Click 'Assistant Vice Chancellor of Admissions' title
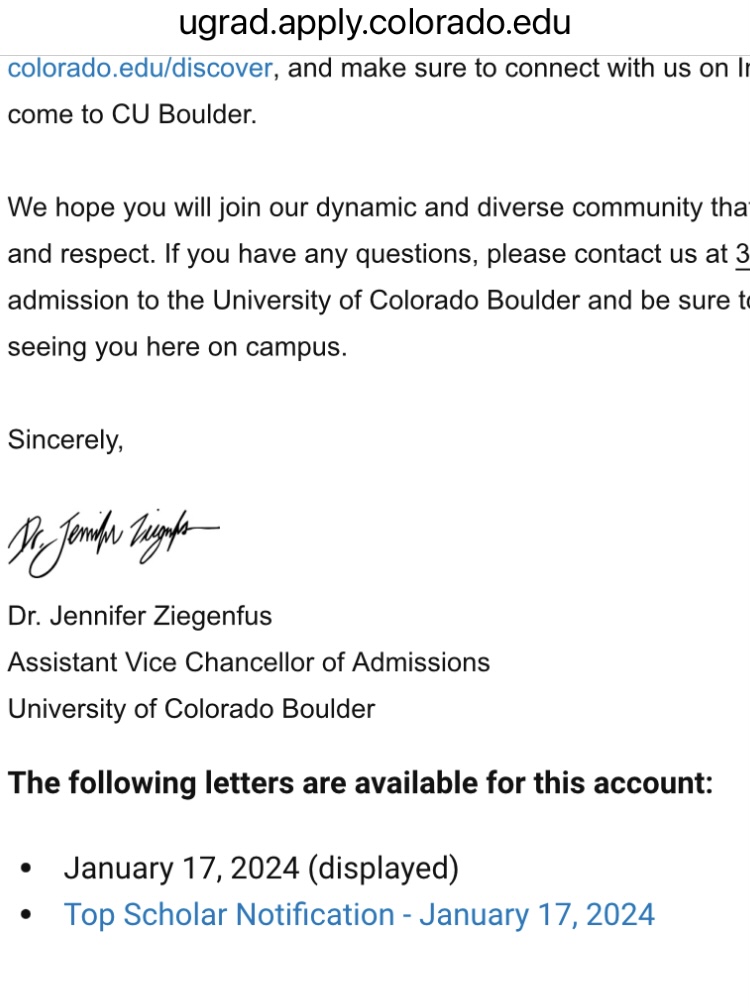The height and width of the screenshot is (1008, 750). tap(249, 662)
